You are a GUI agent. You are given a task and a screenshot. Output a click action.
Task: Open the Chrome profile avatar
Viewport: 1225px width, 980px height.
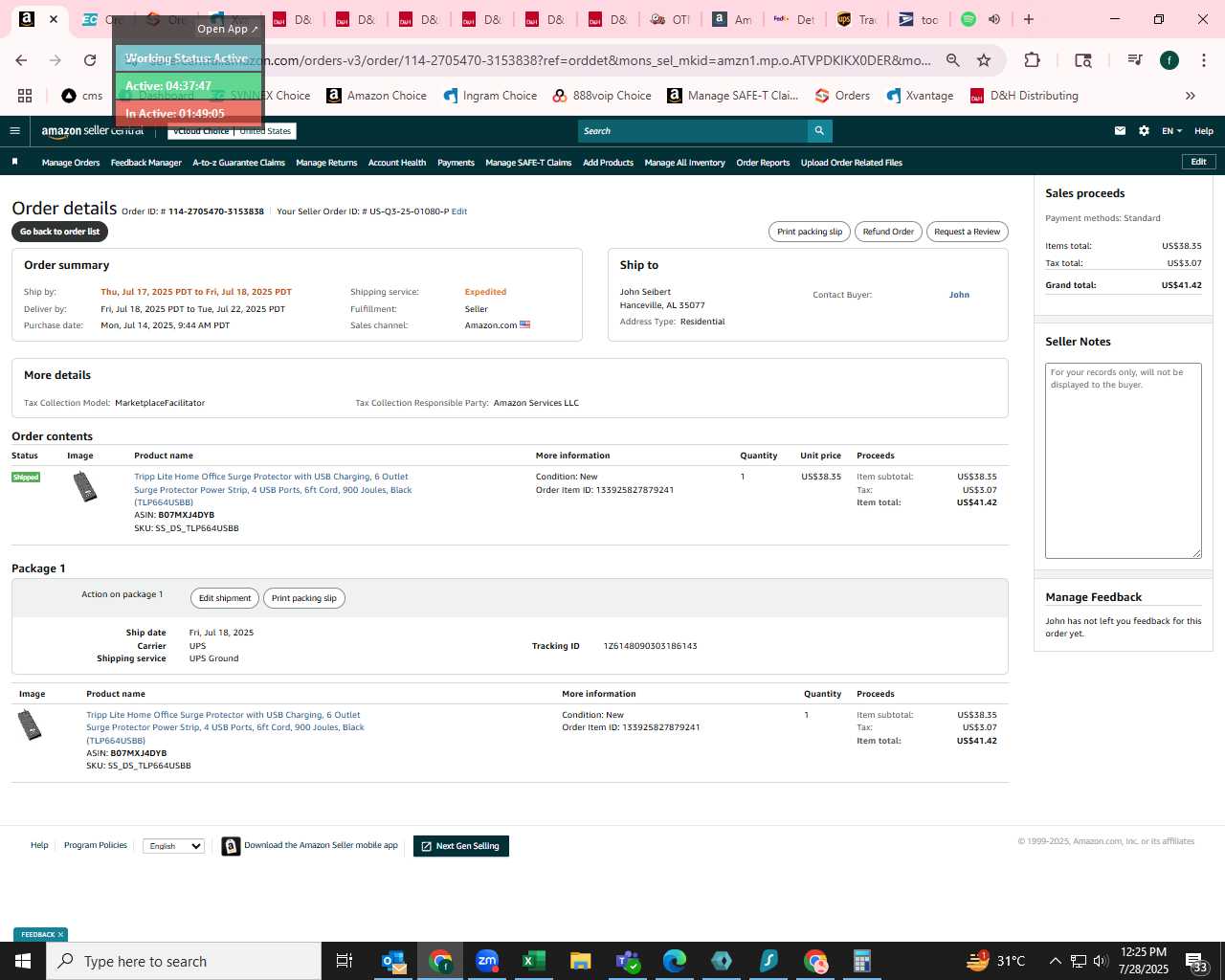(x=1169, y=60)
